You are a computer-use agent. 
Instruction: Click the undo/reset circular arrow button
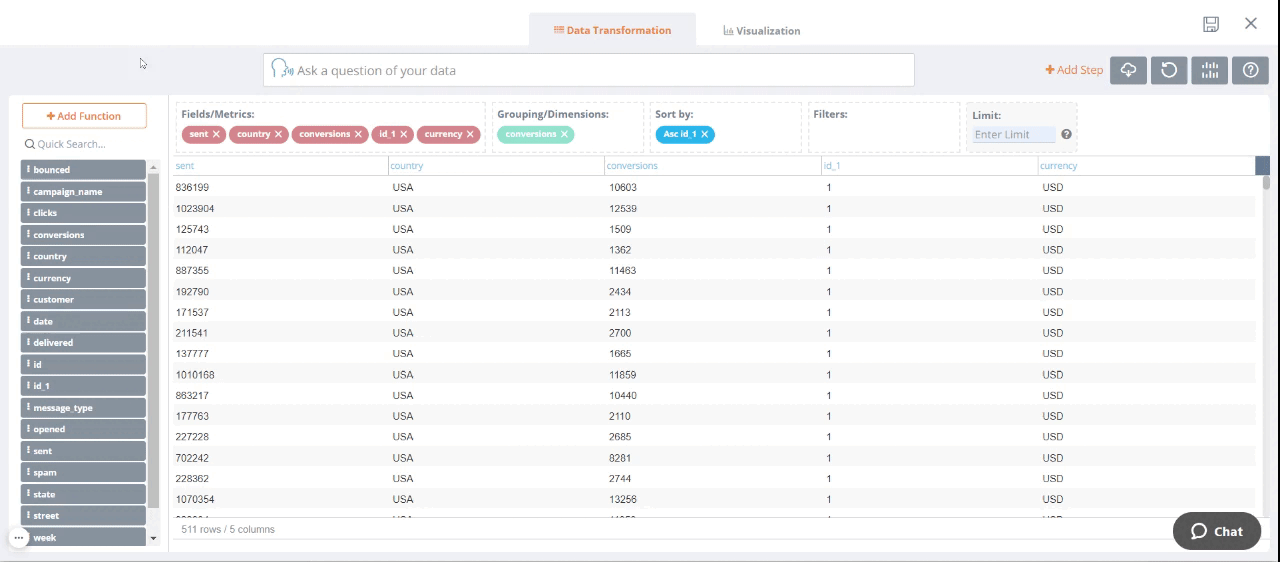pos(1169,70)
